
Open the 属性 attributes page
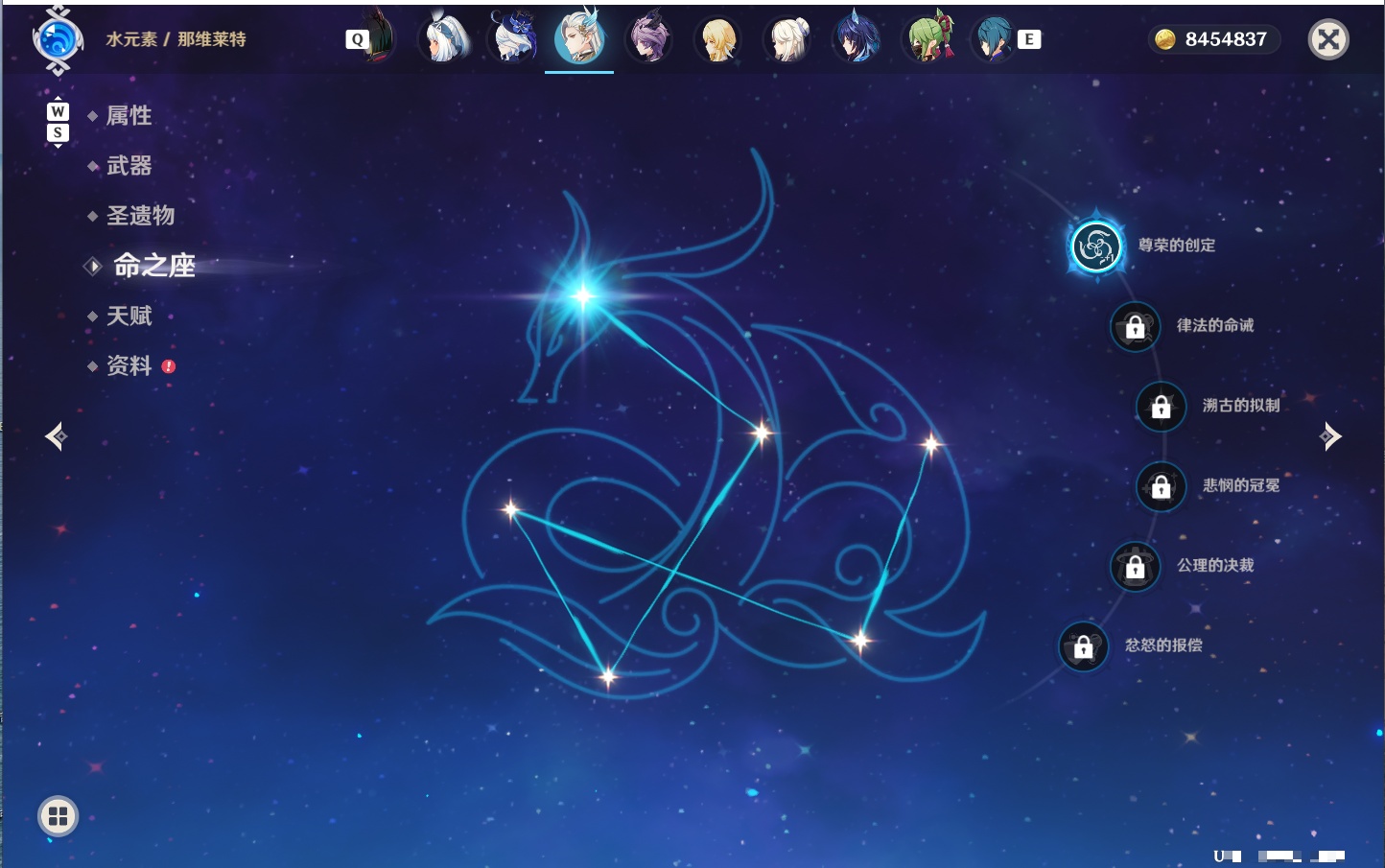click(x=129, y=116)
